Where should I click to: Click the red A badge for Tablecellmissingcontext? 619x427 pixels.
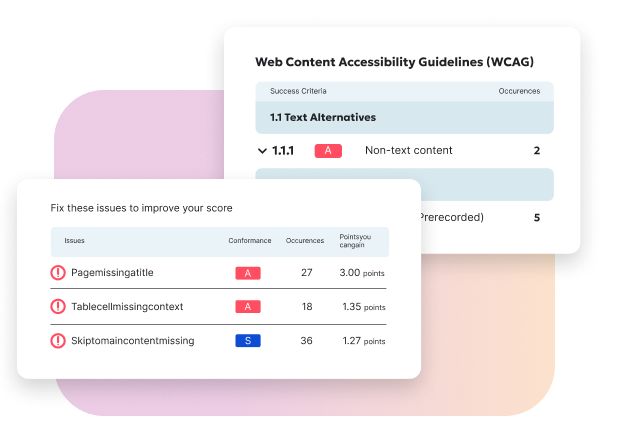point(247,307)
